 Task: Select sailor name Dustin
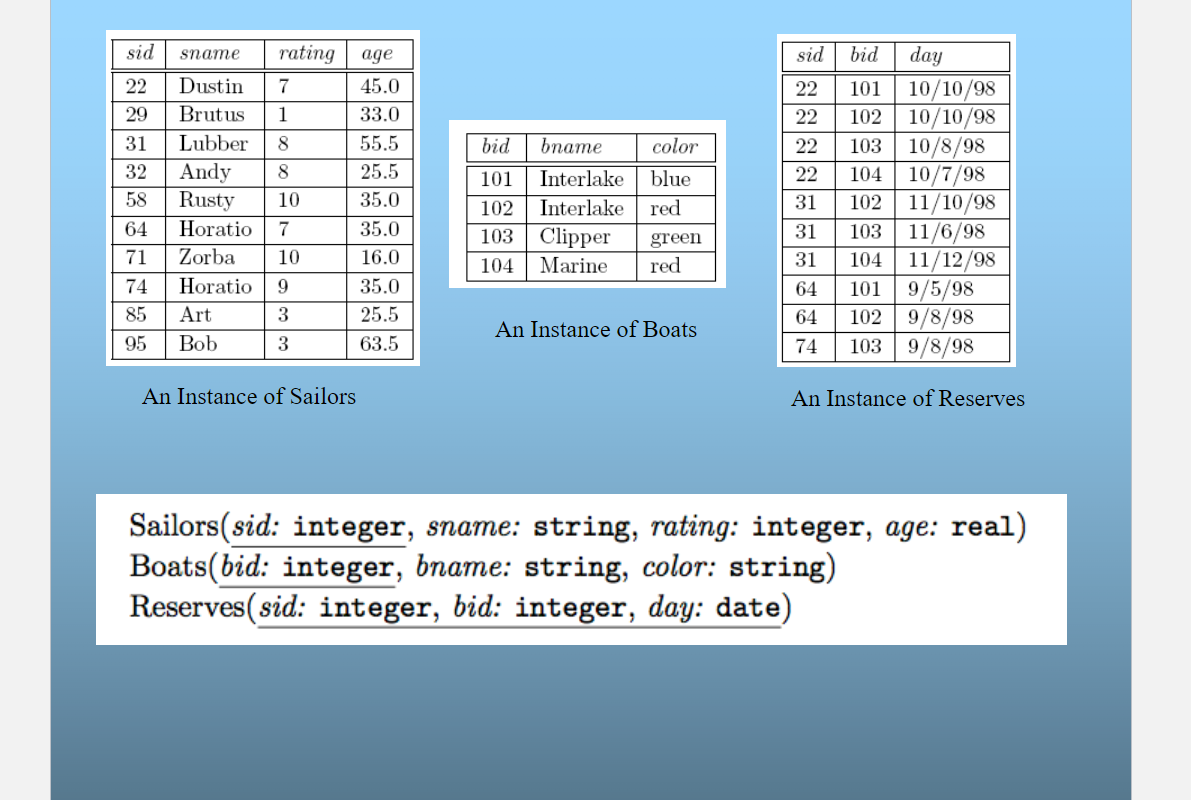point(211,86)
